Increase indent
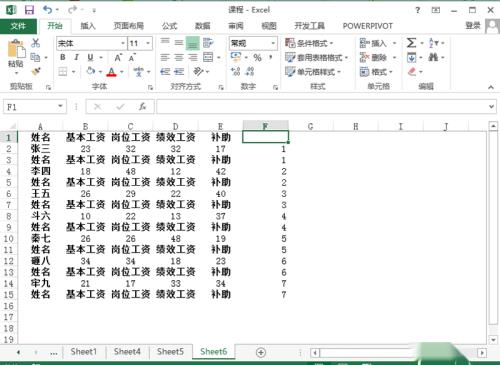This screenshot has height=365, width=500. (x=179, y=71)
